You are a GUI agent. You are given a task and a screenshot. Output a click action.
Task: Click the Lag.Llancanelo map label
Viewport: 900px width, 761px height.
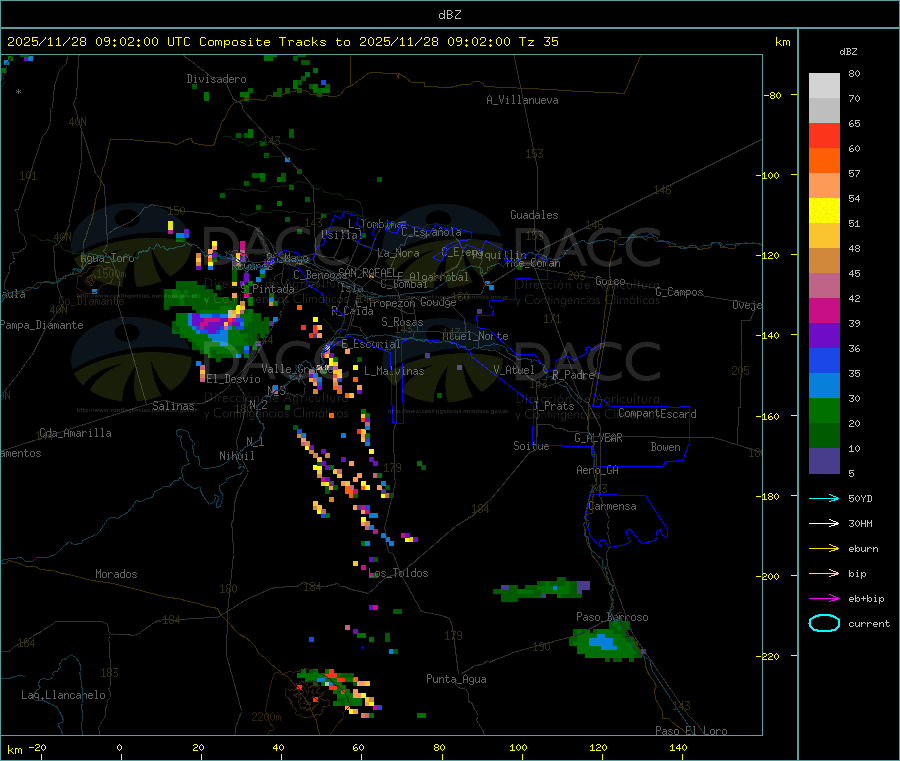point(63,695)
